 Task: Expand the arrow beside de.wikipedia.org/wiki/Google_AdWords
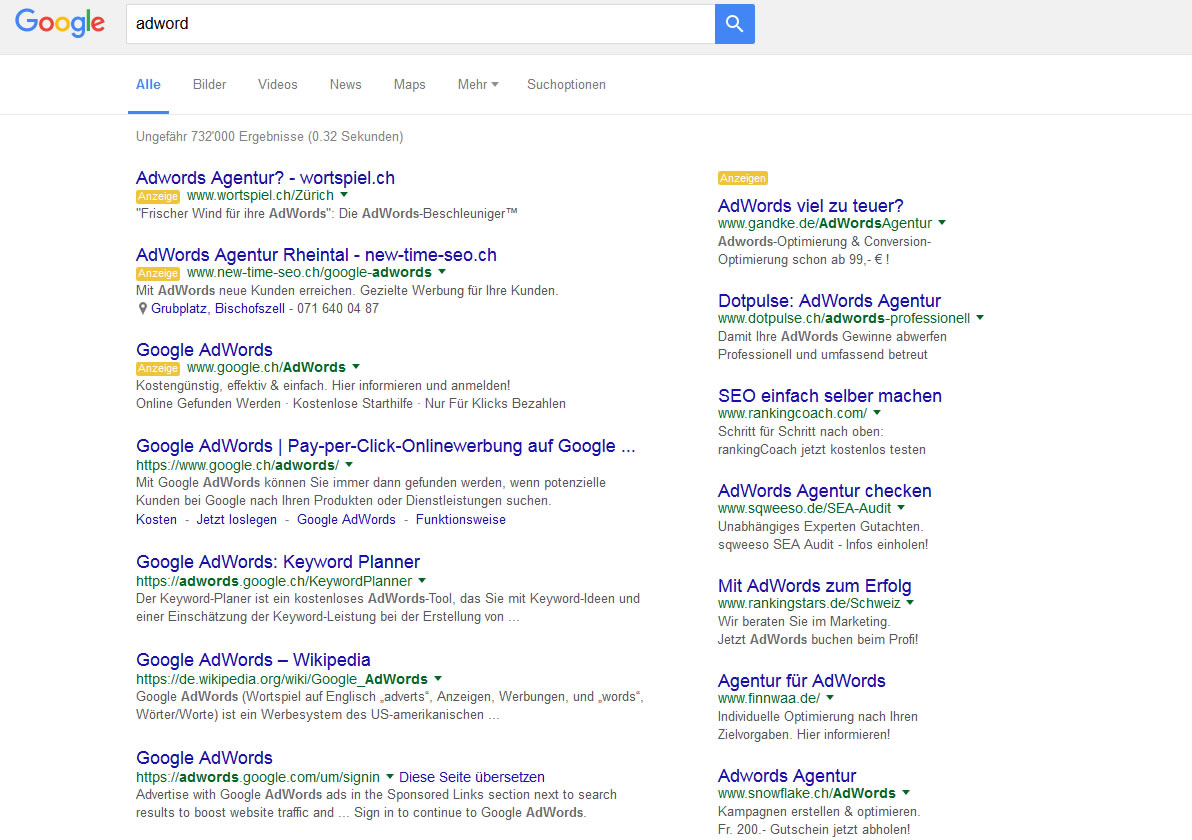tap(438, 679)
